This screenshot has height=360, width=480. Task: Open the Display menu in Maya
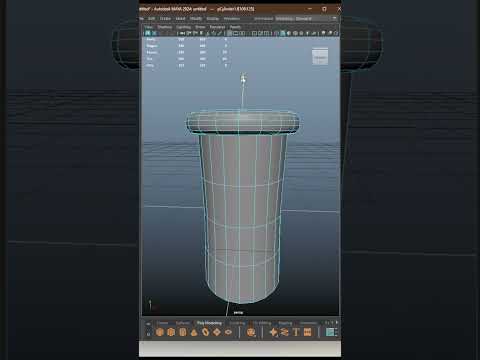(213, 19)
